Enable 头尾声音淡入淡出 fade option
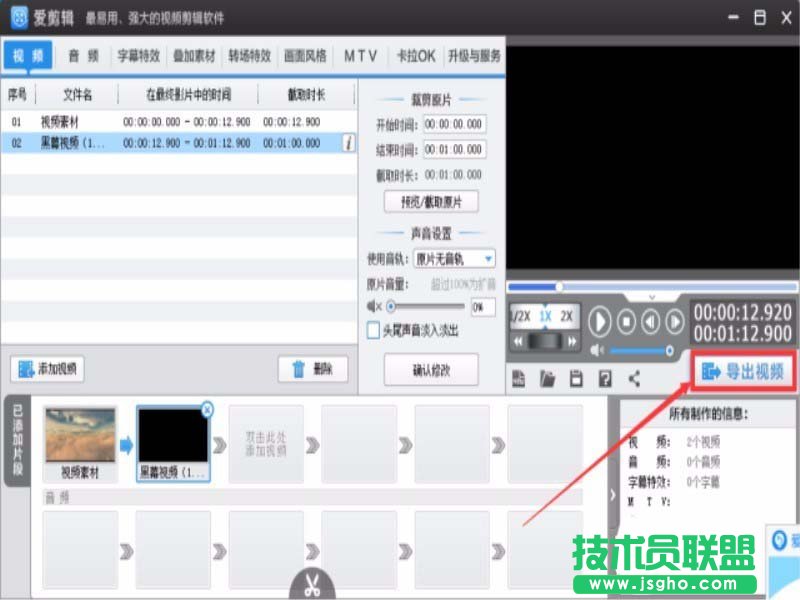 [x=375, y=331]
